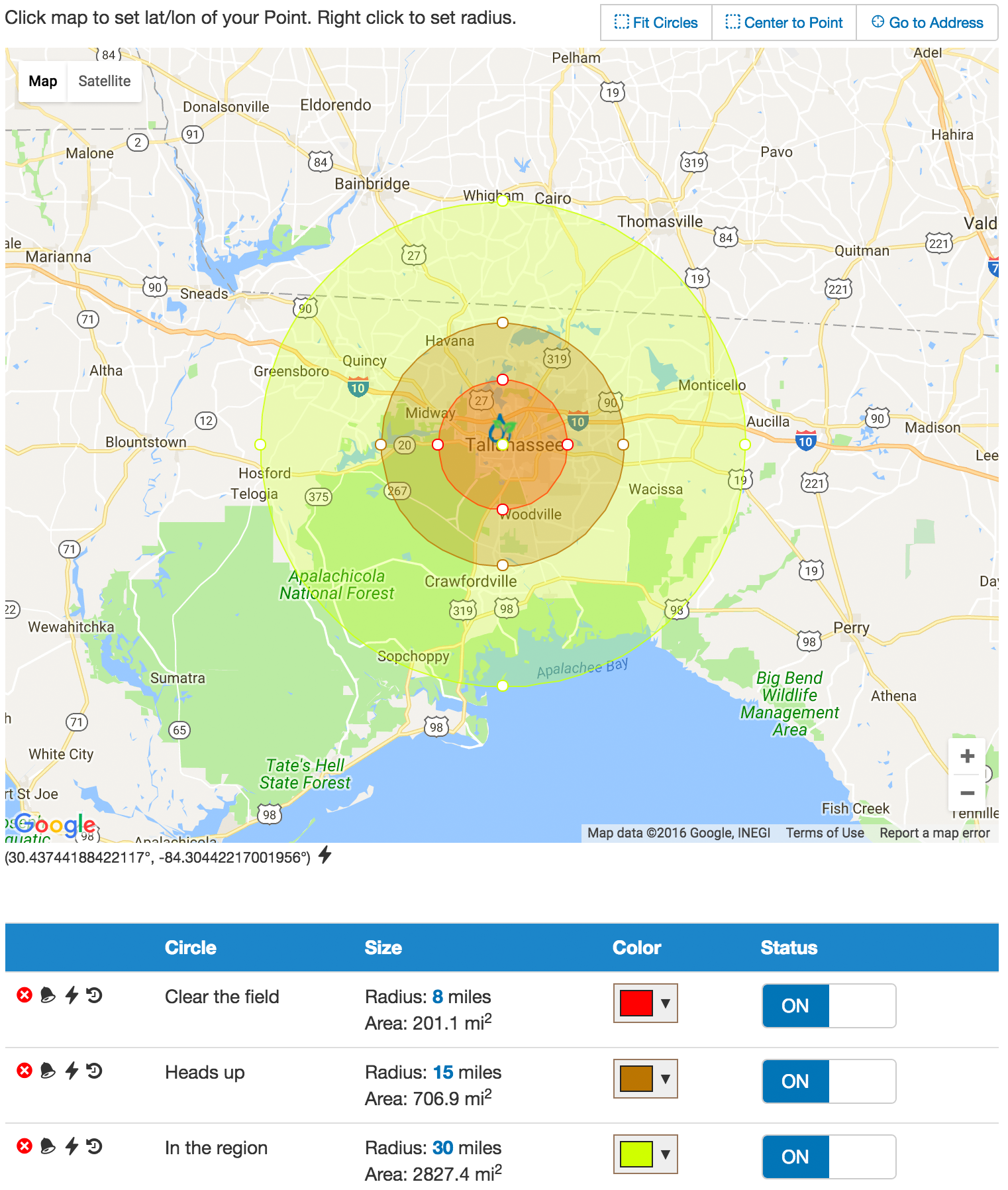Open color dropdown arrow for 'Heads up'
The width and height of the screenshot is (1008, 1190).
(x=666, y=1079)
